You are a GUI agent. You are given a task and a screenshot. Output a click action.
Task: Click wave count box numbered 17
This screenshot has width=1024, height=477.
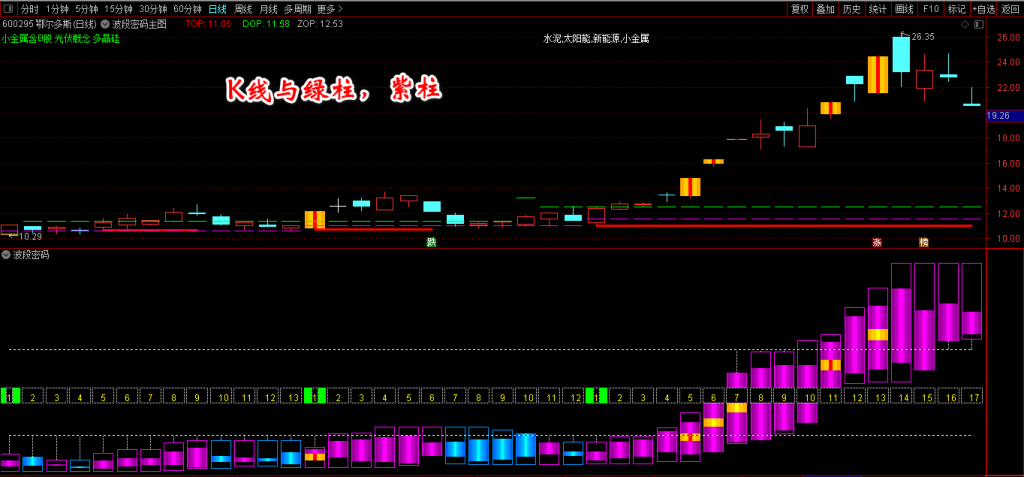tap(972, 396)
